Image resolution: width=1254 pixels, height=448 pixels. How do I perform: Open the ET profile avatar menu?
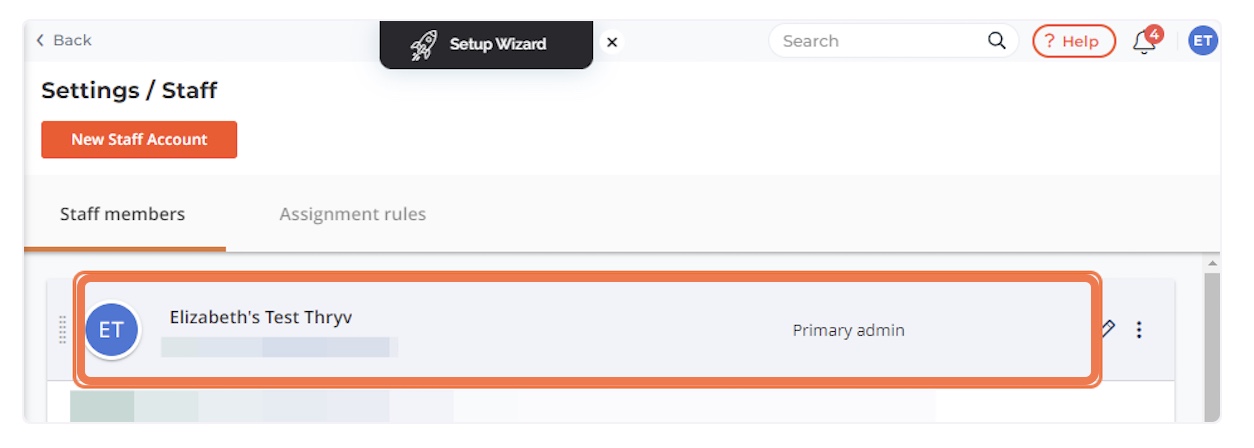point(1203,41)
